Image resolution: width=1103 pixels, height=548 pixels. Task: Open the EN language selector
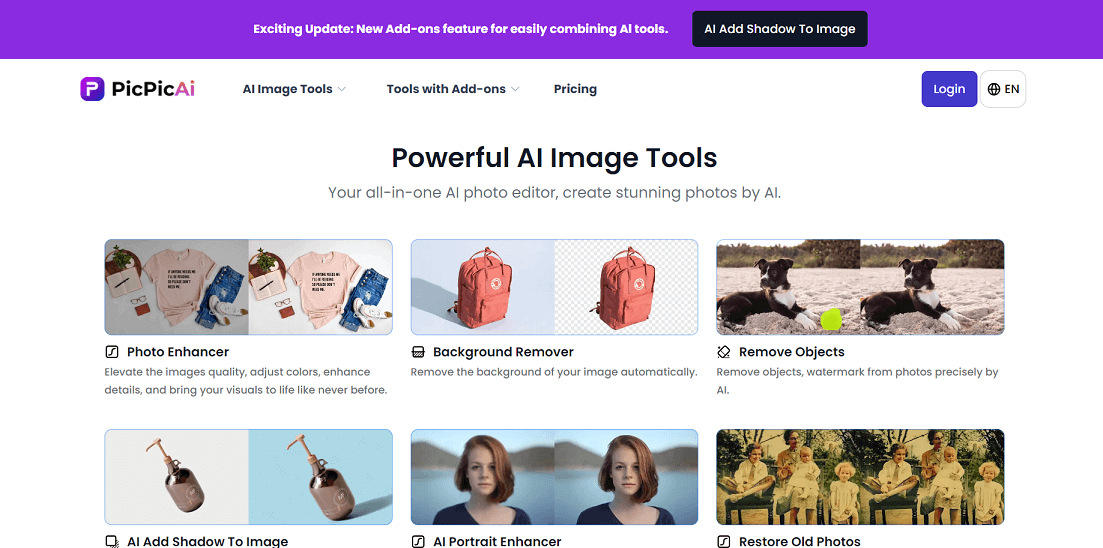(1003, 89)
